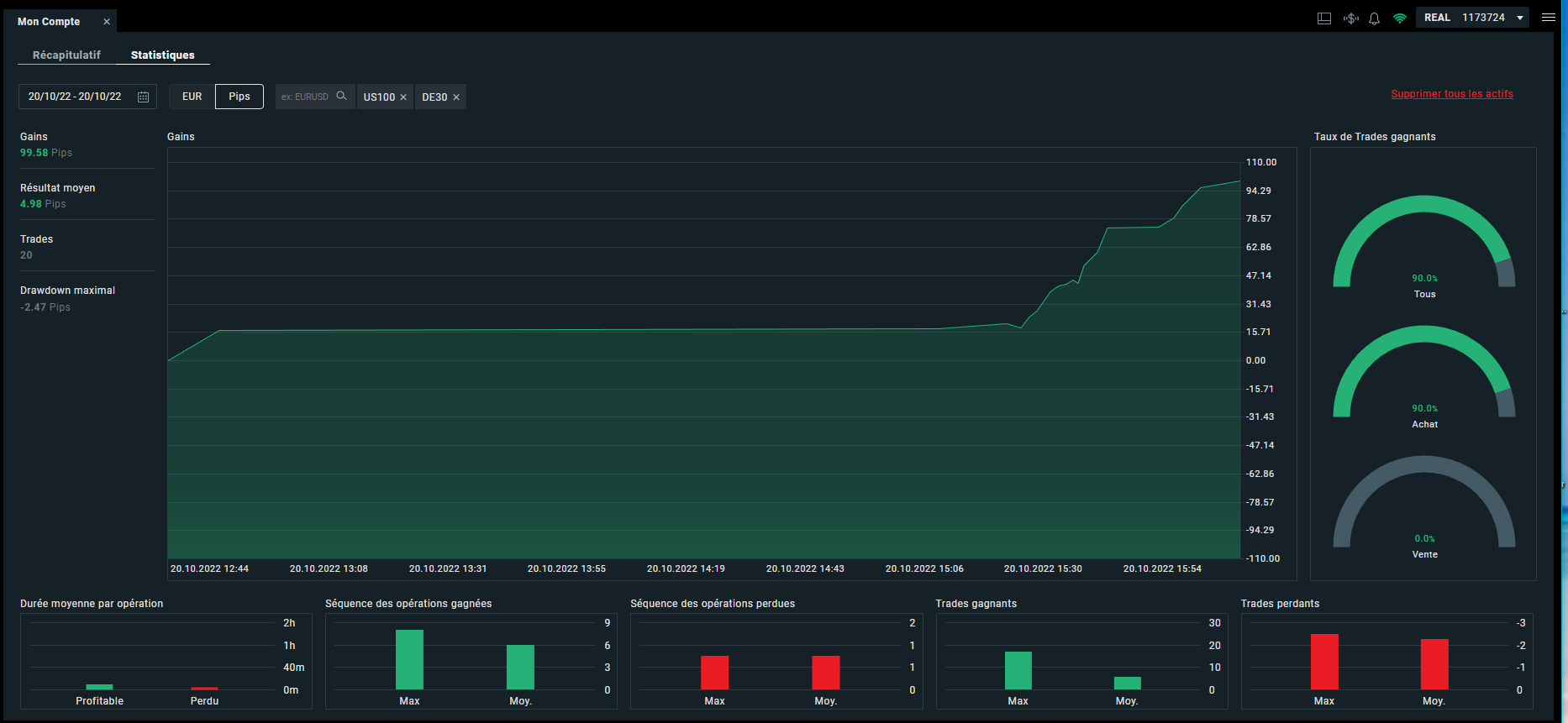The image size is (1568, 723).
Task: Open the hamburger main menu
Action: (1549, 18)
